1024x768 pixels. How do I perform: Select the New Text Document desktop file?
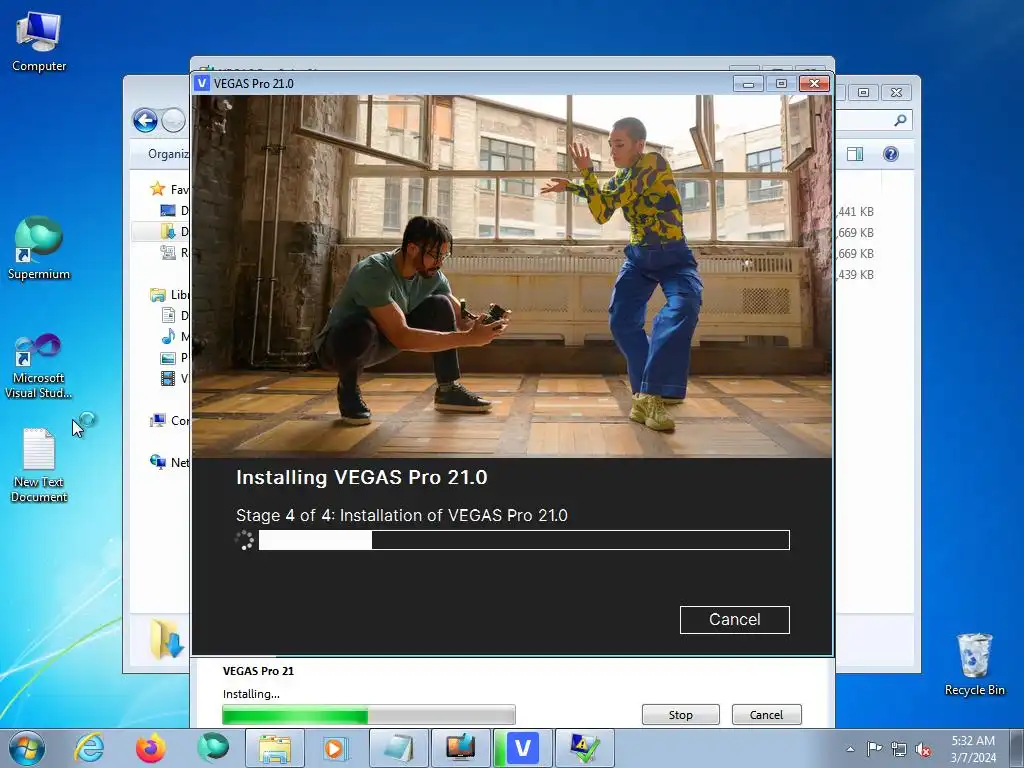pos(39,465)
